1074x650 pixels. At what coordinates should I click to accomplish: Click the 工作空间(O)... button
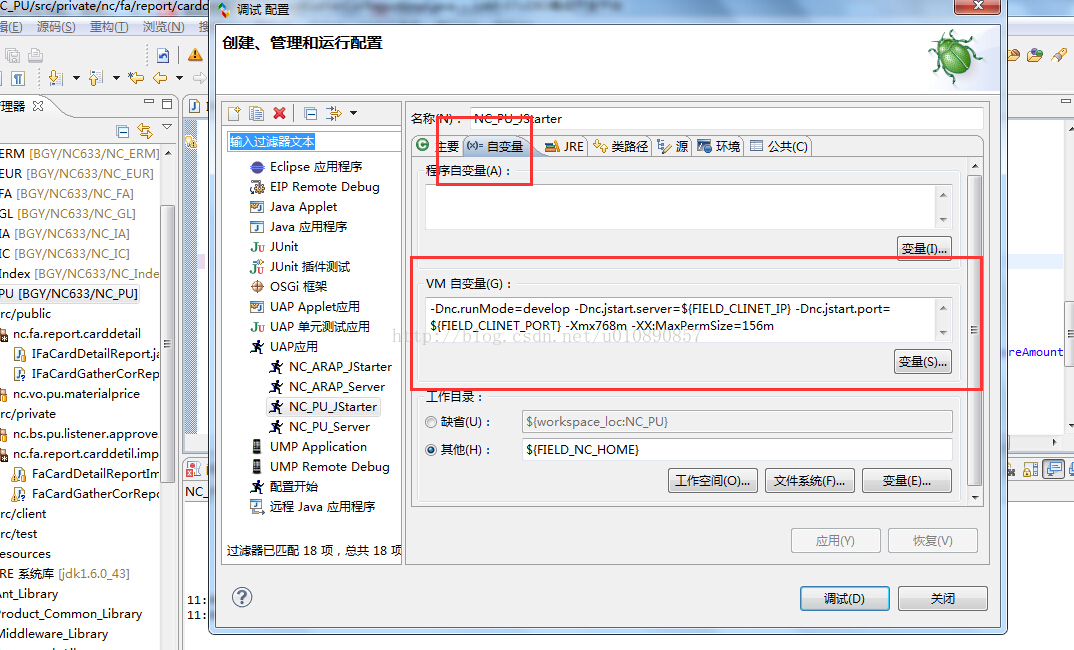tap(712, 481)
